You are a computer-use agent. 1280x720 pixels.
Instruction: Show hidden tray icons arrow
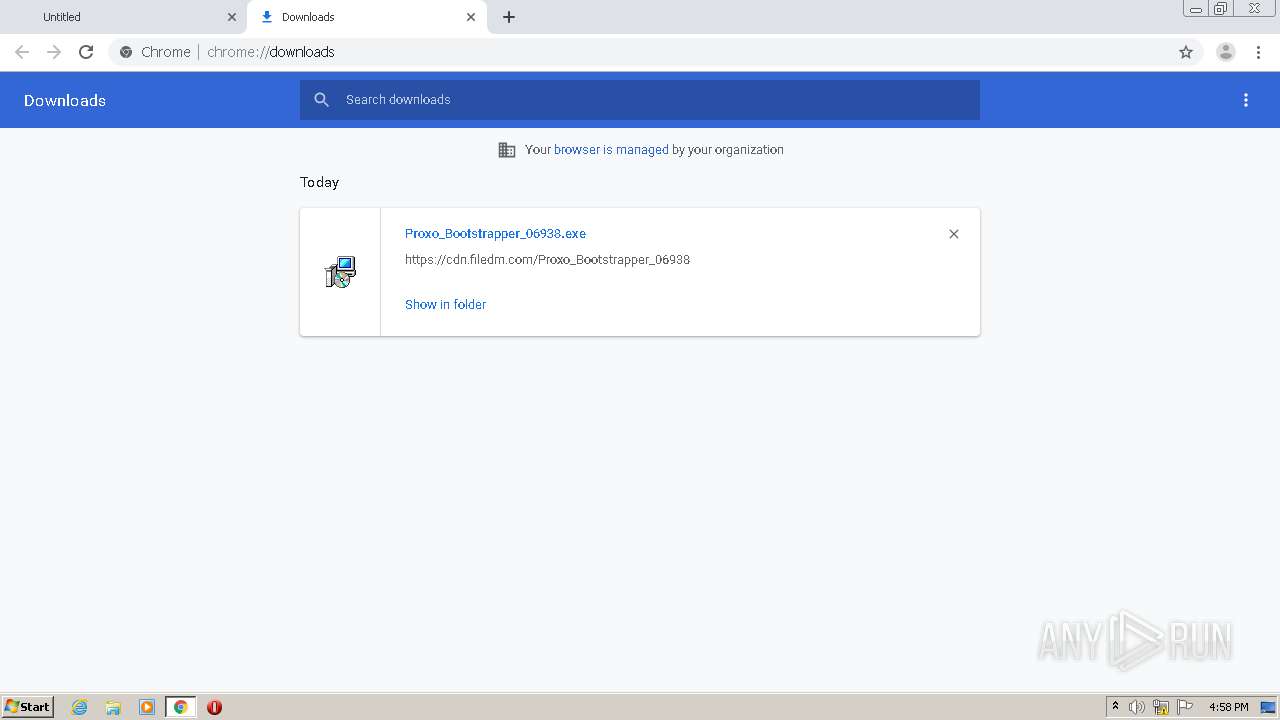[x=1116, y=707]
